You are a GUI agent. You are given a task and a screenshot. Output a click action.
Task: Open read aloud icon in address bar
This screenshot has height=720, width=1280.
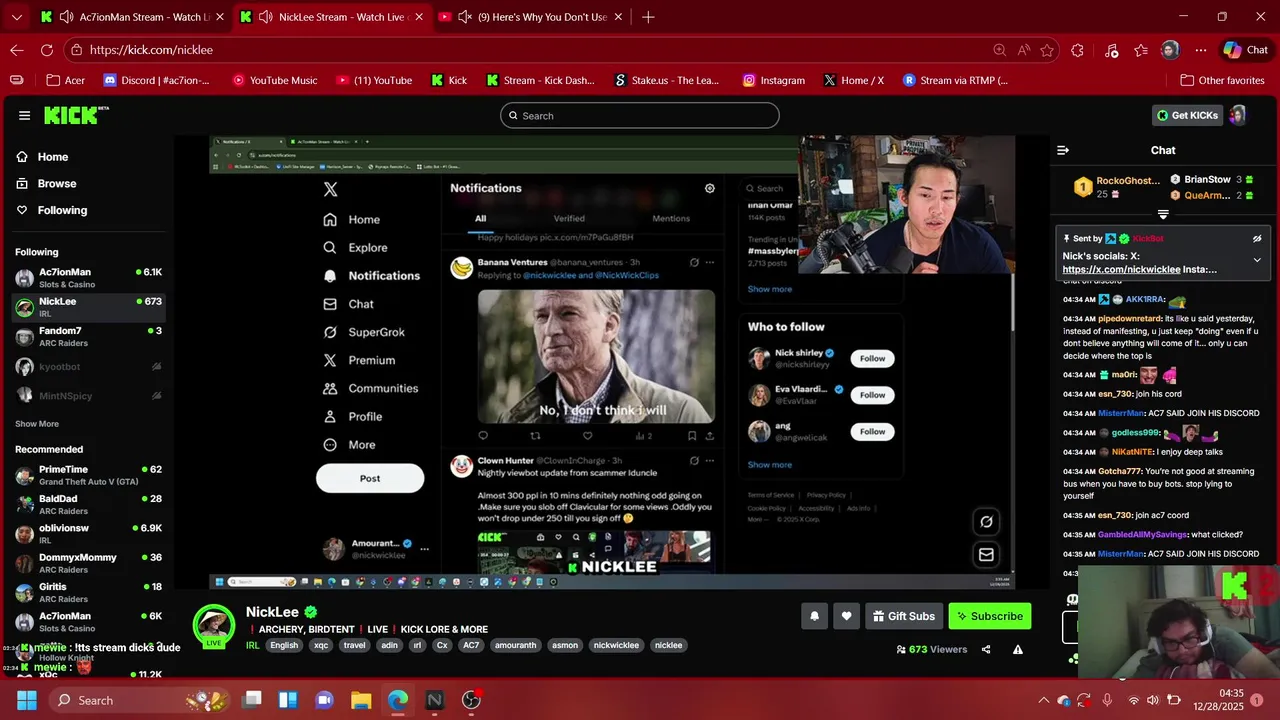click(1023, 50)
